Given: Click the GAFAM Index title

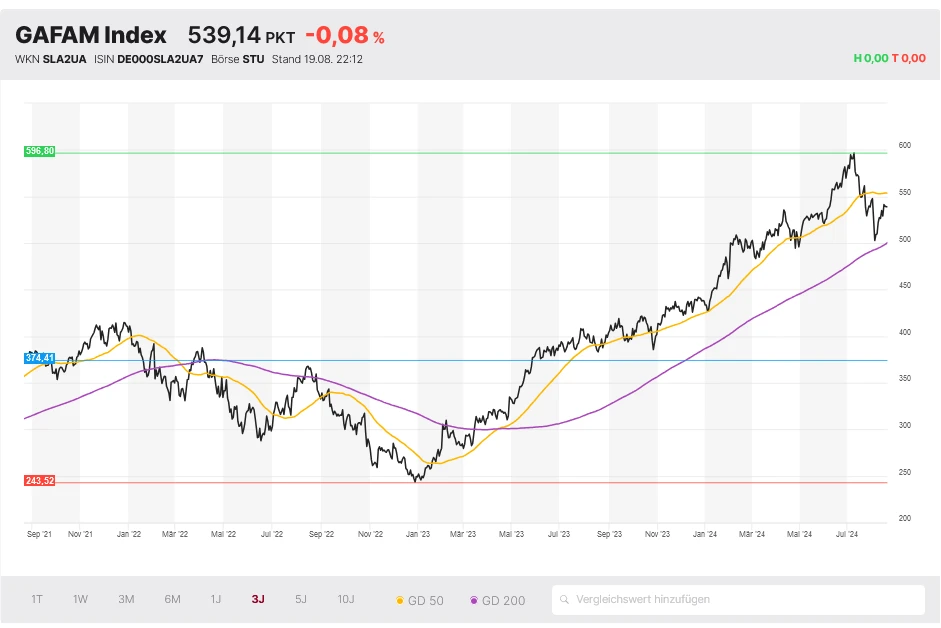Looking at the screenshot, I should 91,35.
